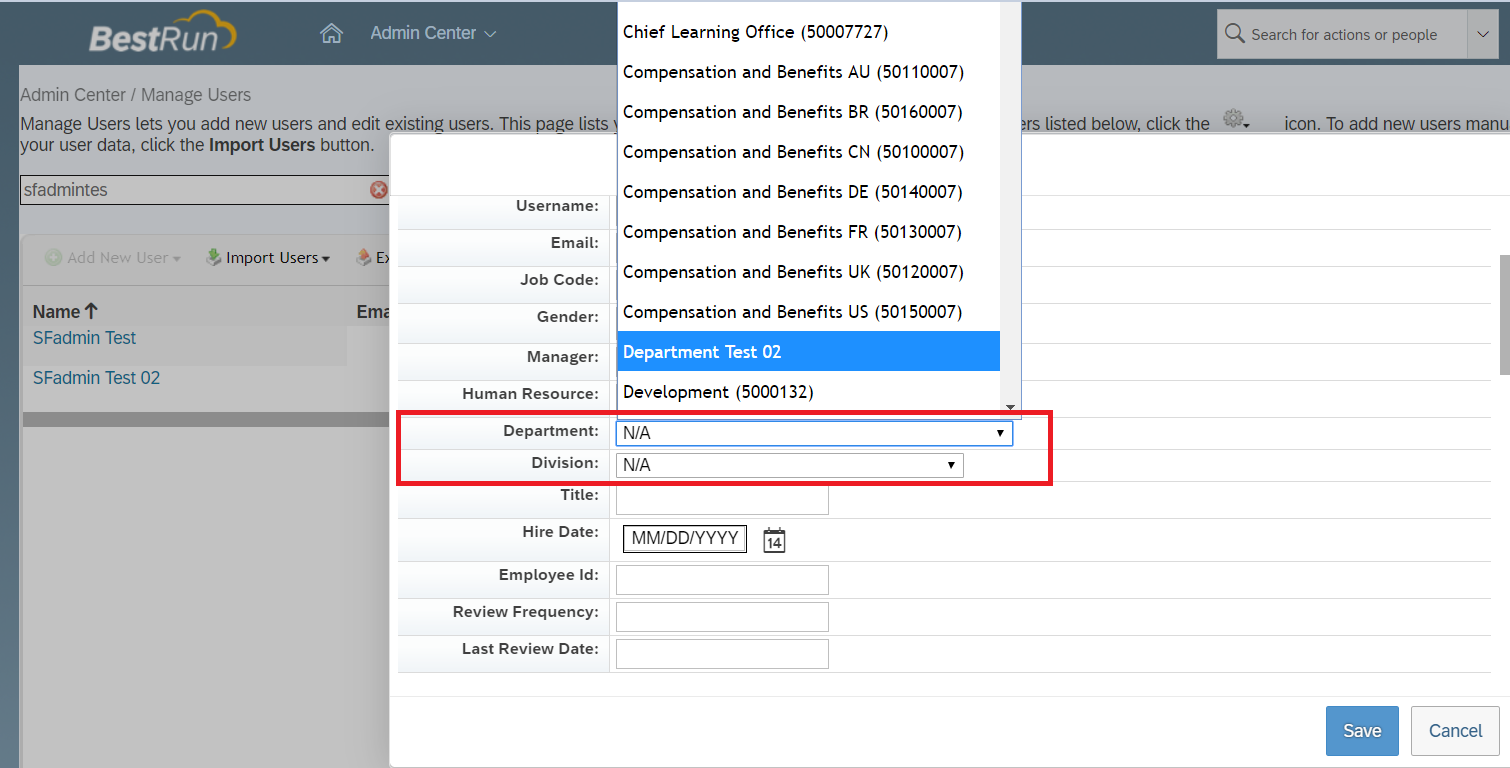Open the calendar picker for Hire Date
This screenshot has height=768, width=1510.
click(774, 540)
